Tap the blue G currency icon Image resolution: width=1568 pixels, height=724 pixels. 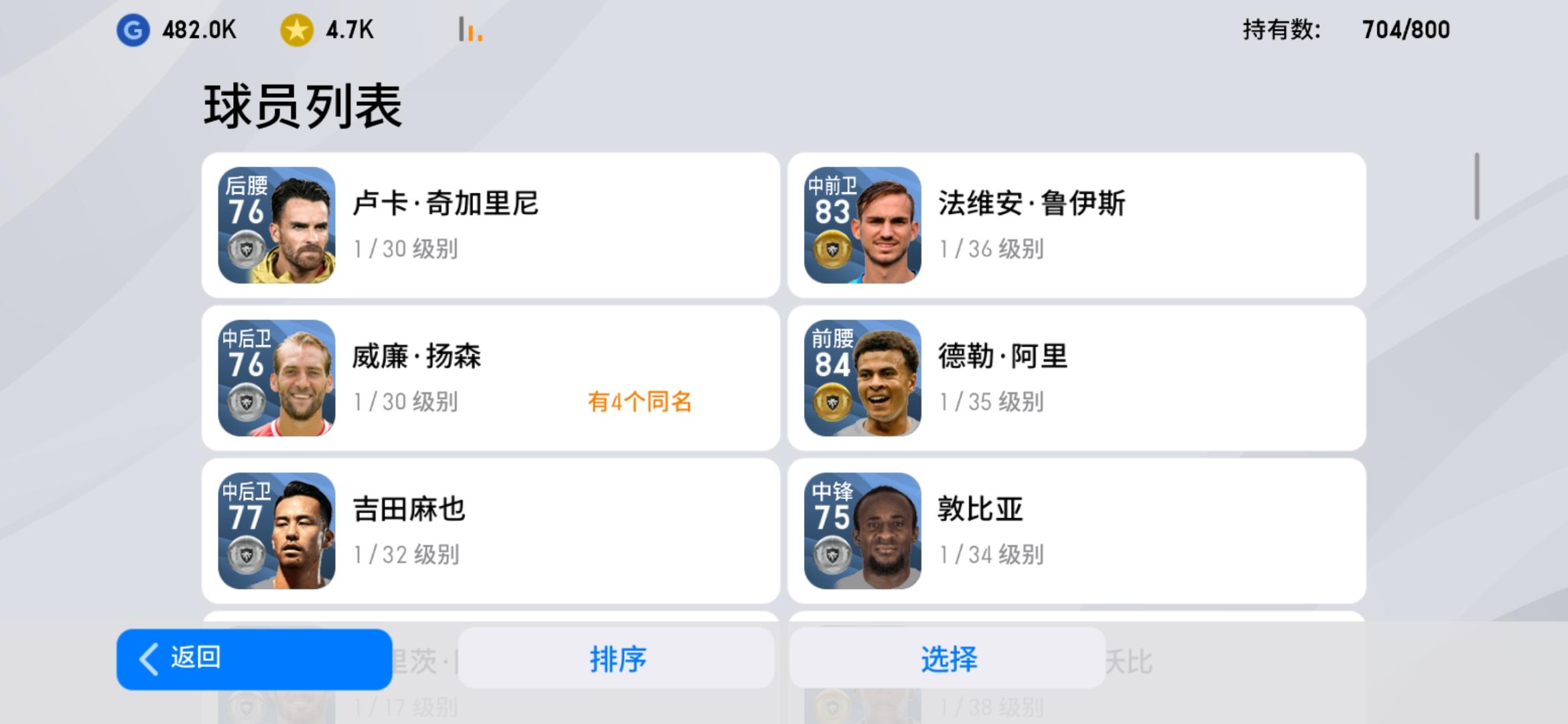click(133, 30)
